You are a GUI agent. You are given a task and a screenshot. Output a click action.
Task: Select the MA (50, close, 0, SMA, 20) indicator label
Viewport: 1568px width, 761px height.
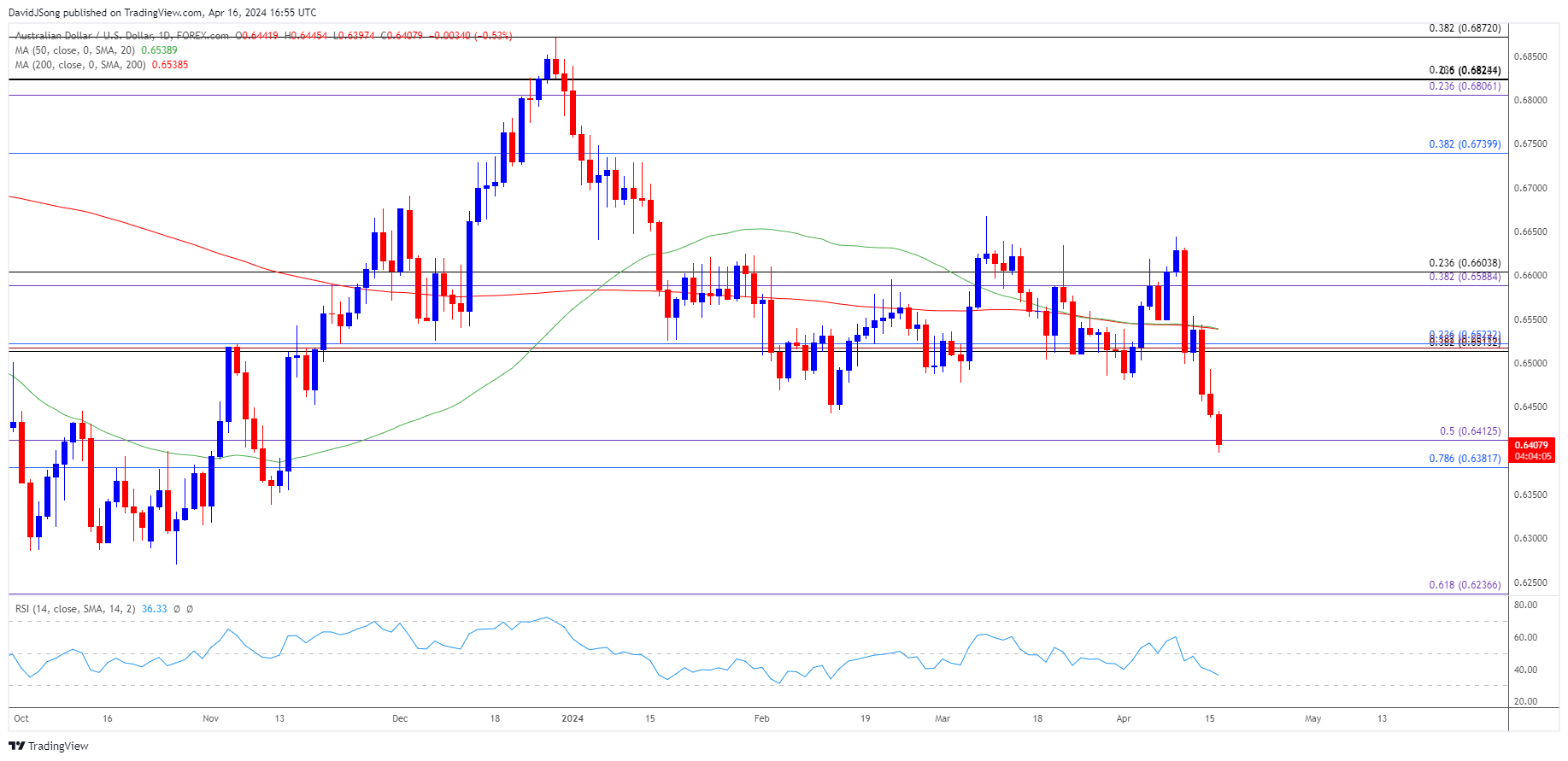(x=75, y=50)
